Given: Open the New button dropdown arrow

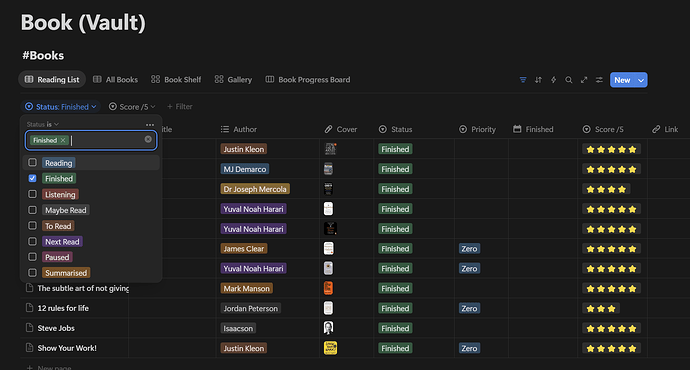Looking at the screenshot, I should (x=641, y=80).
